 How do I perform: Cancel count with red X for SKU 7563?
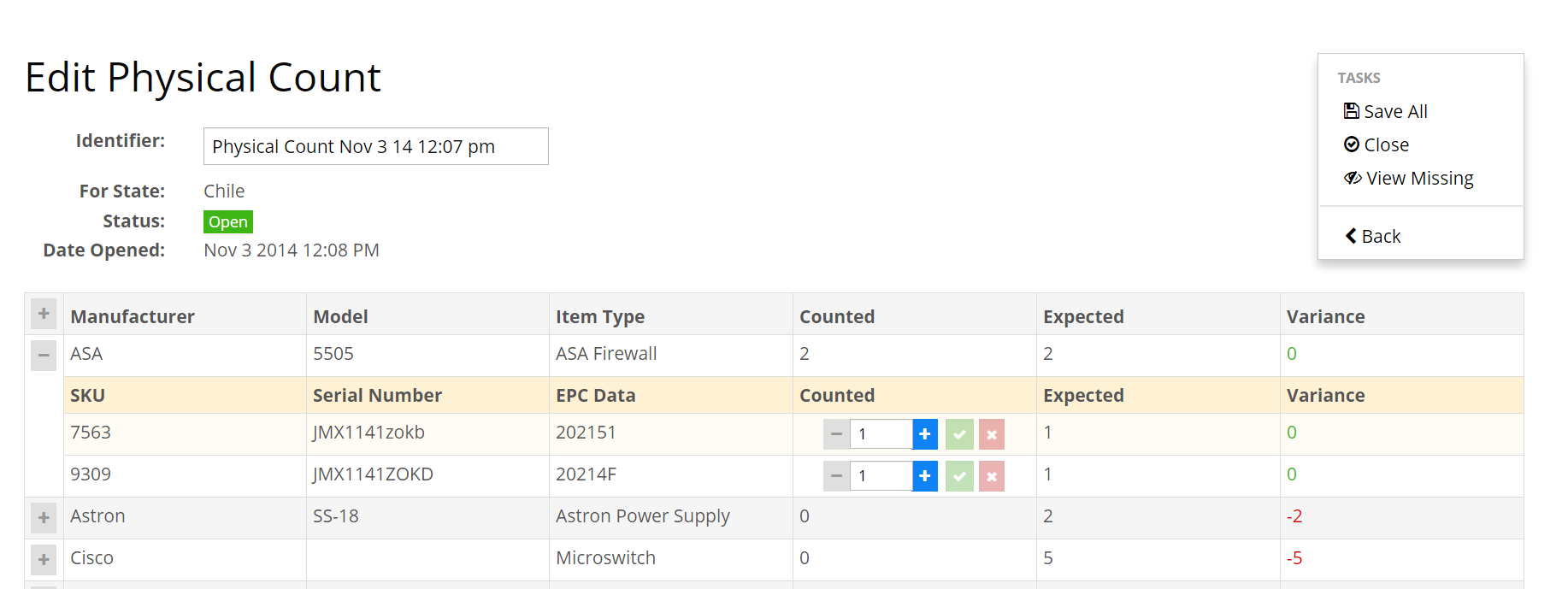(991, 434)
